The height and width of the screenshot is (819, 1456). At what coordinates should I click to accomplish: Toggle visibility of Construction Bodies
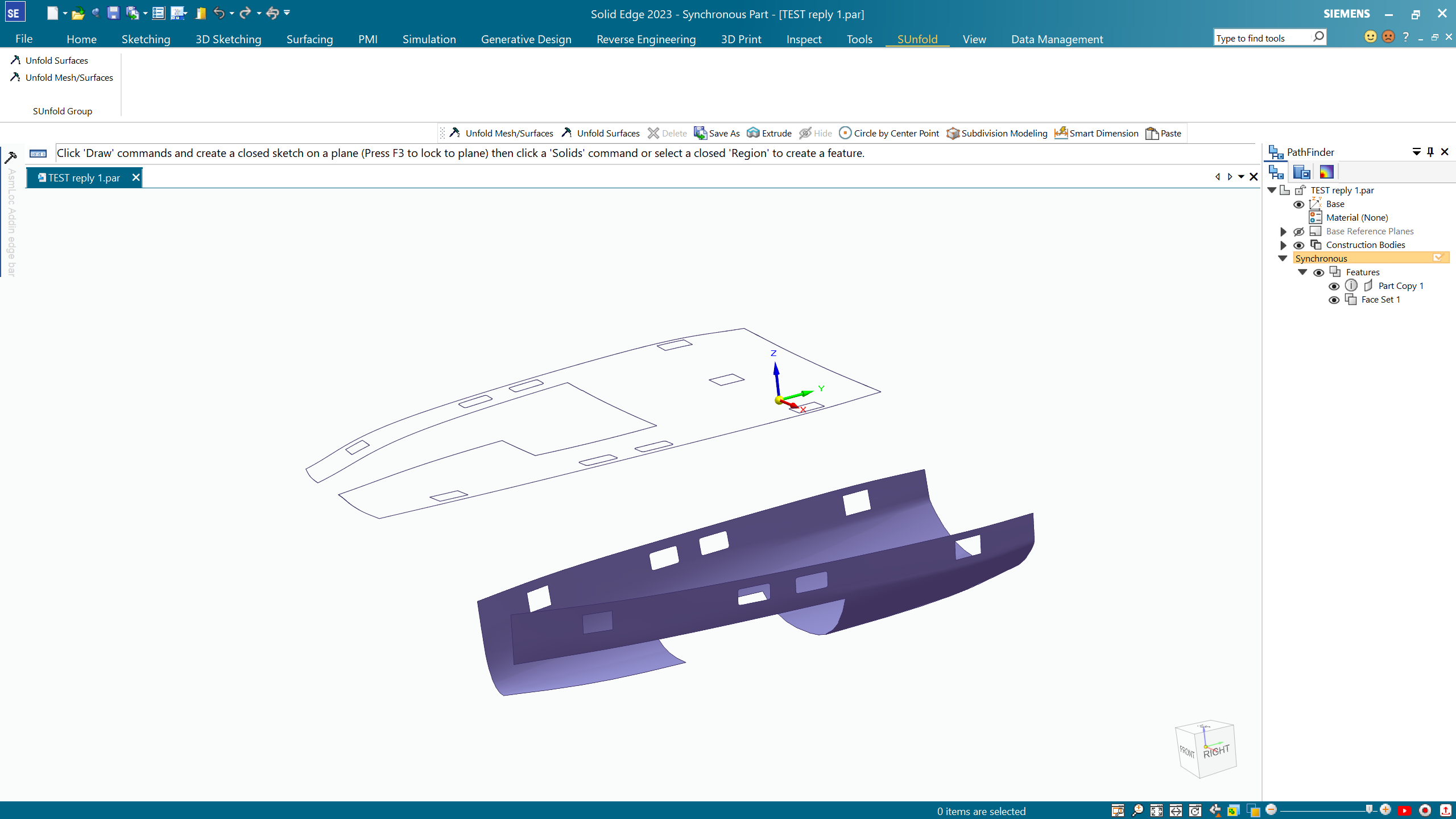[1298, 245]
